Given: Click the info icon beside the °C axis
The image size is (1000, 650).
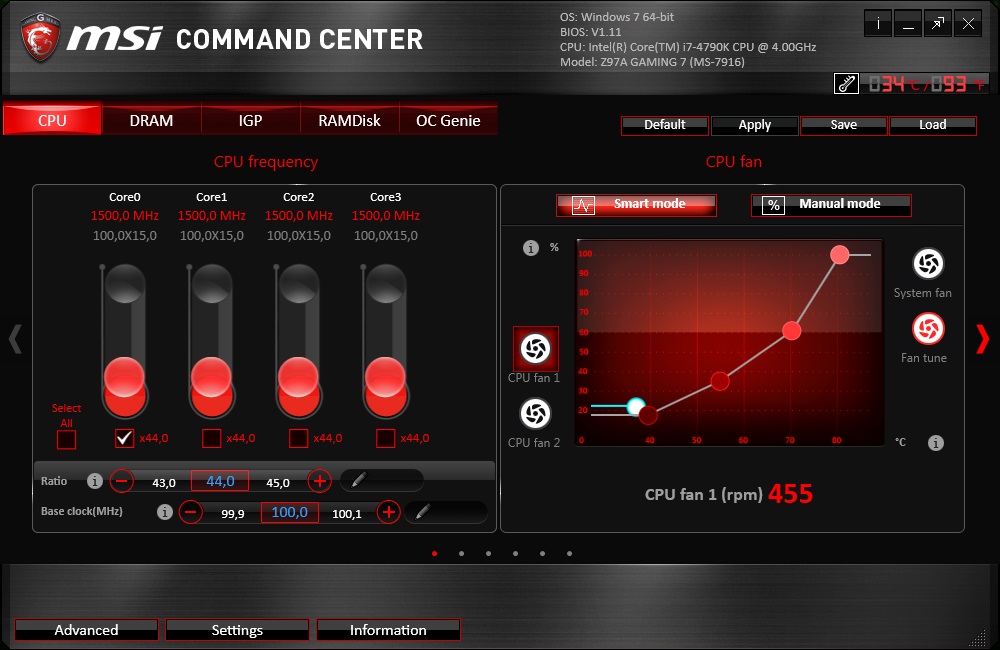Looking at the screenshot, I should point(936,442).
